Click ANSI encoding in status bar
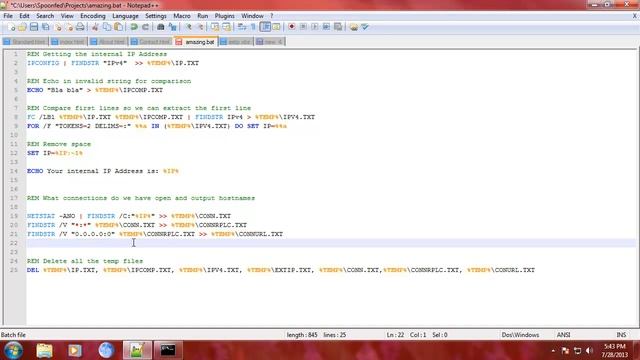Screen dimensions: 640x360 pos(564,335)
